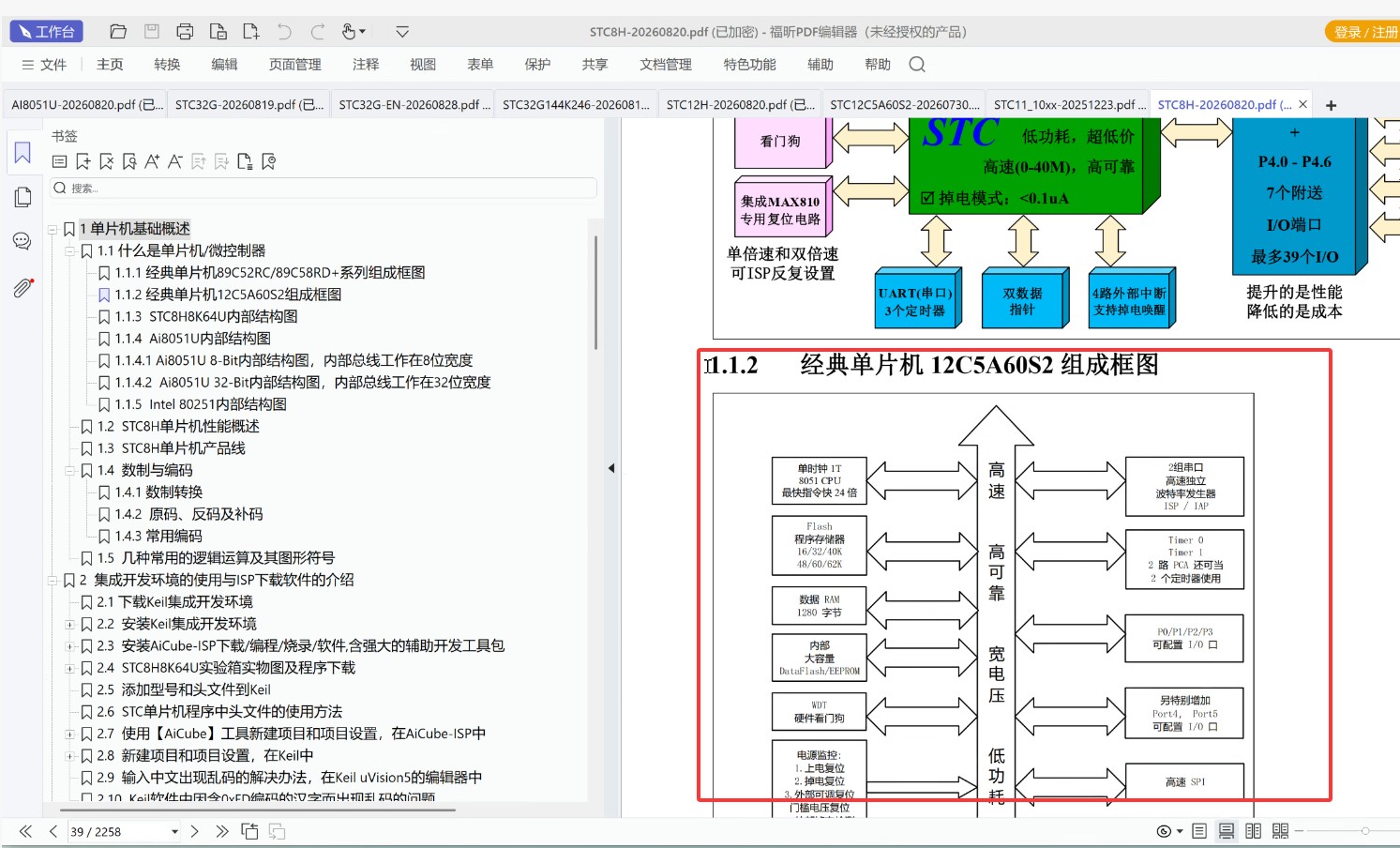Collapse bookmark 1.4 数制与编码
The image size is (1400, 848).
(69, 471)
